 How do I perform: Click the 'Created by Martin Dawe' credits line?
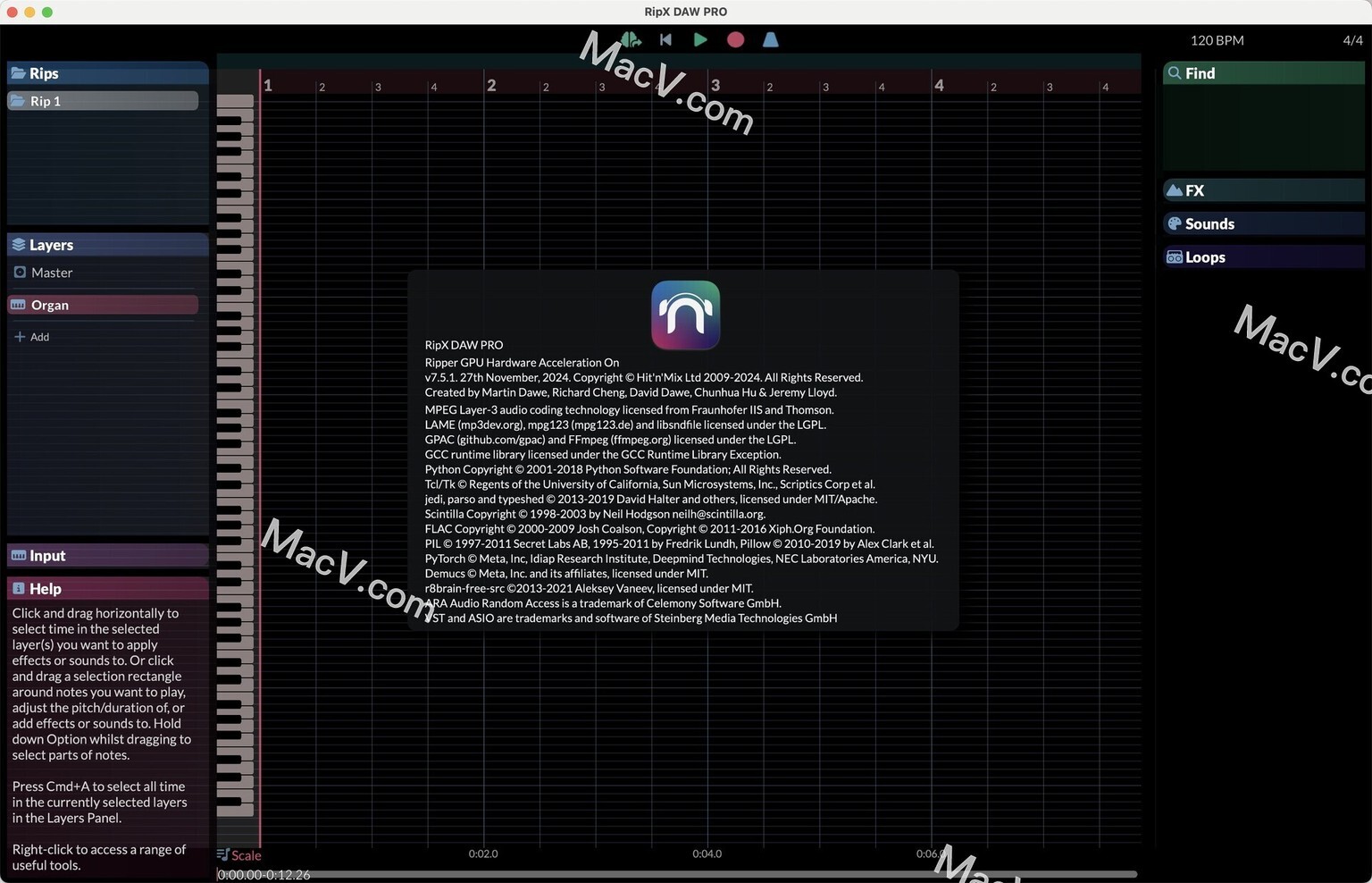pyautogui.click(x=631, y=392)
